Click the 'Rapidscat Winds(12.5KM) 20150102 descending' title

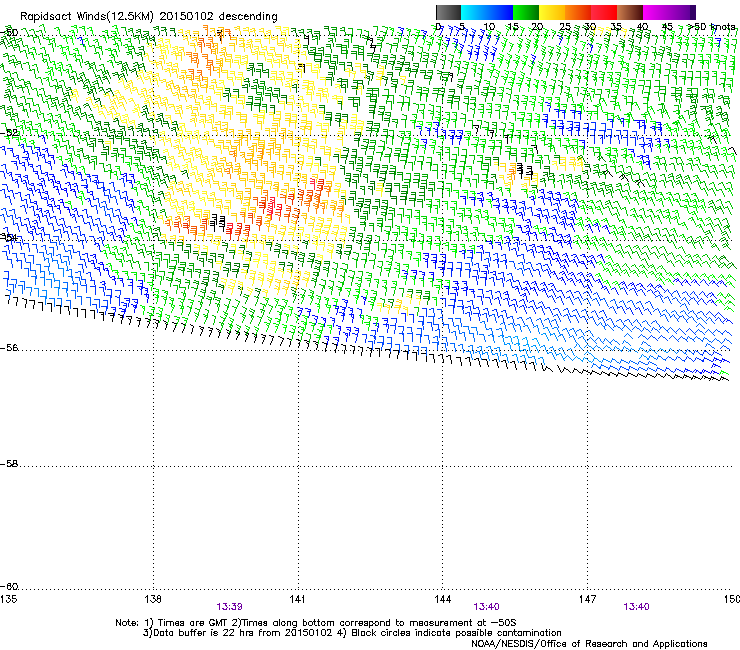point(149,16)
